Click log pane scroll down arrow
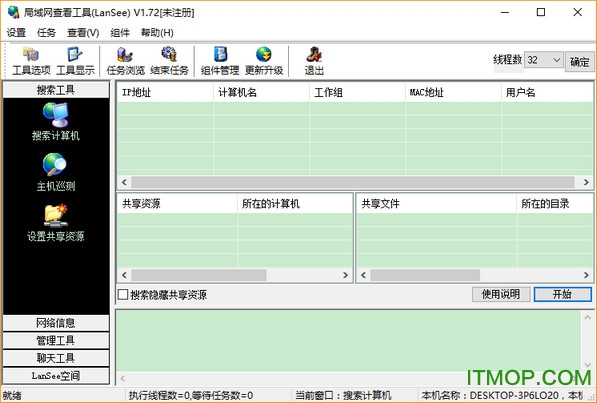This screenshot has height=403, width=597. click(x=587, y=365)
